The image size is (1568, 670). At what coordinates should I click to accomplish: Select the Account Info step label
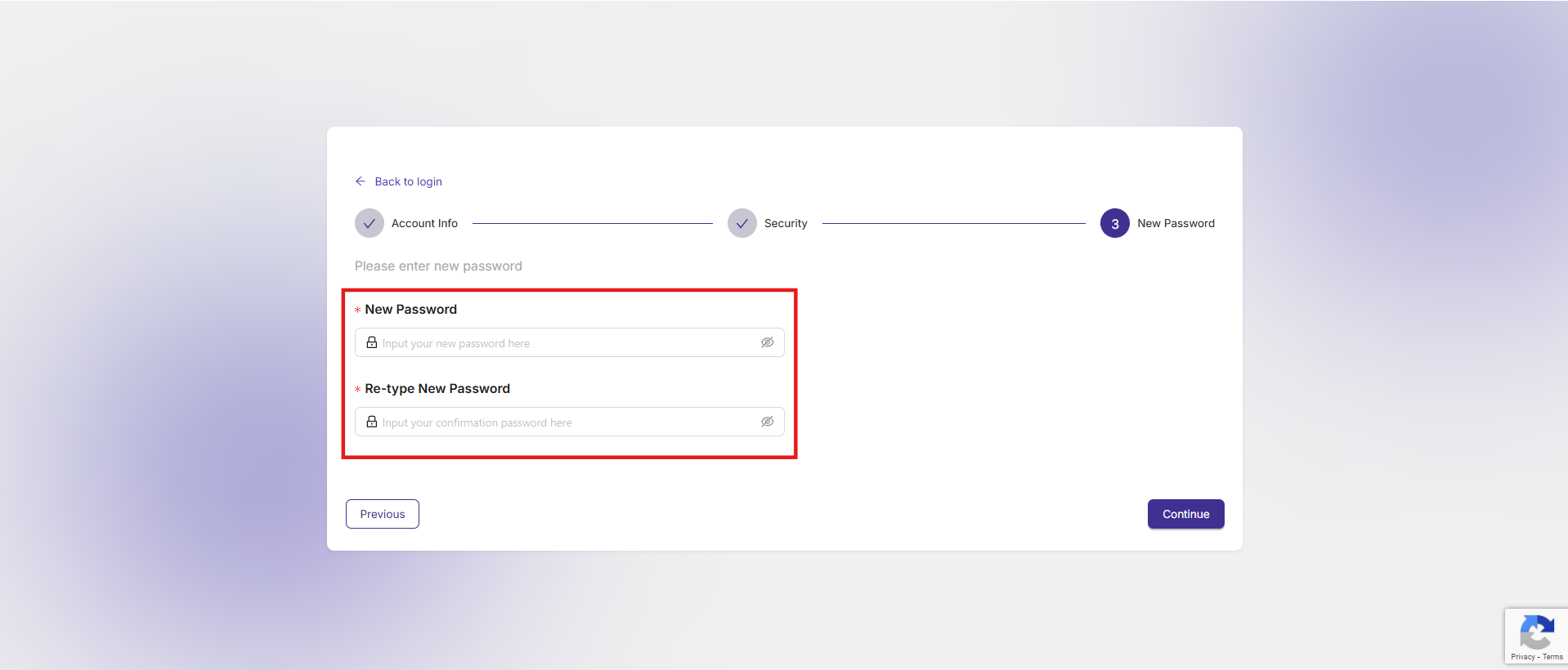coord(424,223)
